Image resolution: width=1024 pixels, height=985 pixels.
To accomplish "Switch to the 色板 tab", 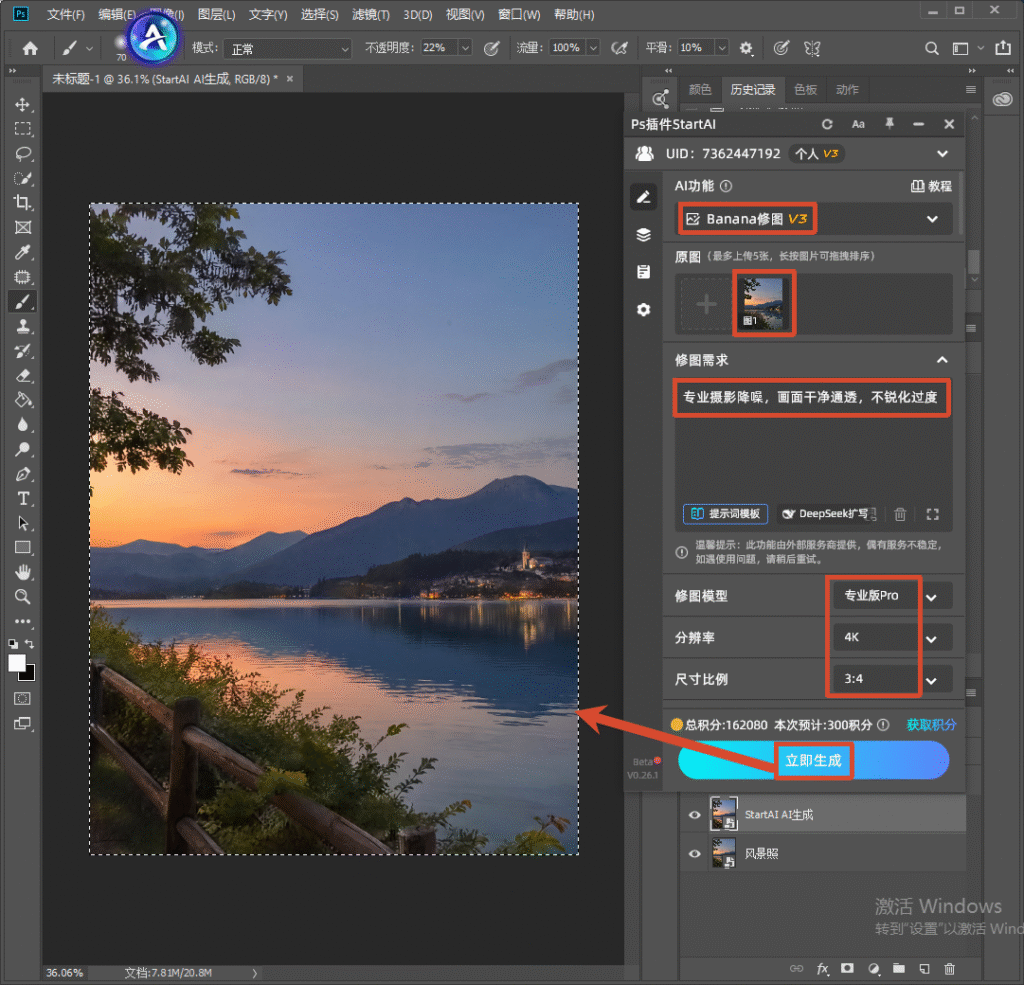I will pyautogui.click(x=805, y=89).
